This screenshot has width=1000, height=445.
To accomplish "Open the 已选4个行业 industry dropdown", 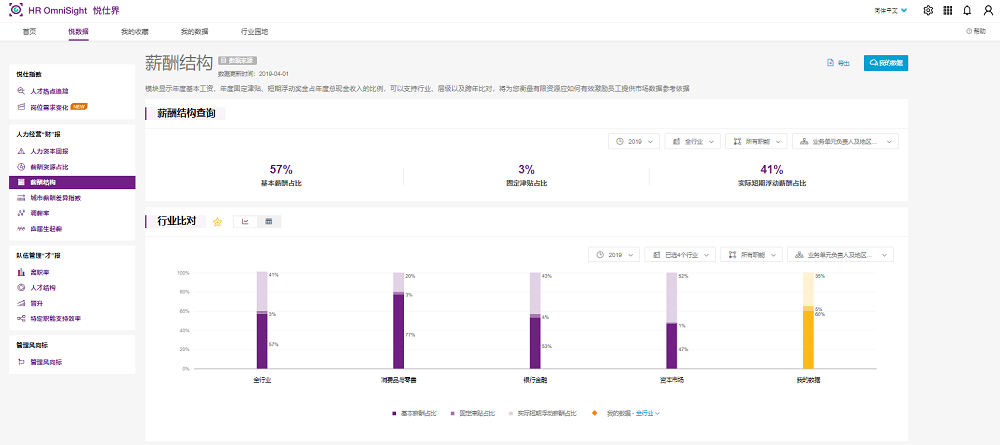I will pyautogui.click(x=680, y=255).
